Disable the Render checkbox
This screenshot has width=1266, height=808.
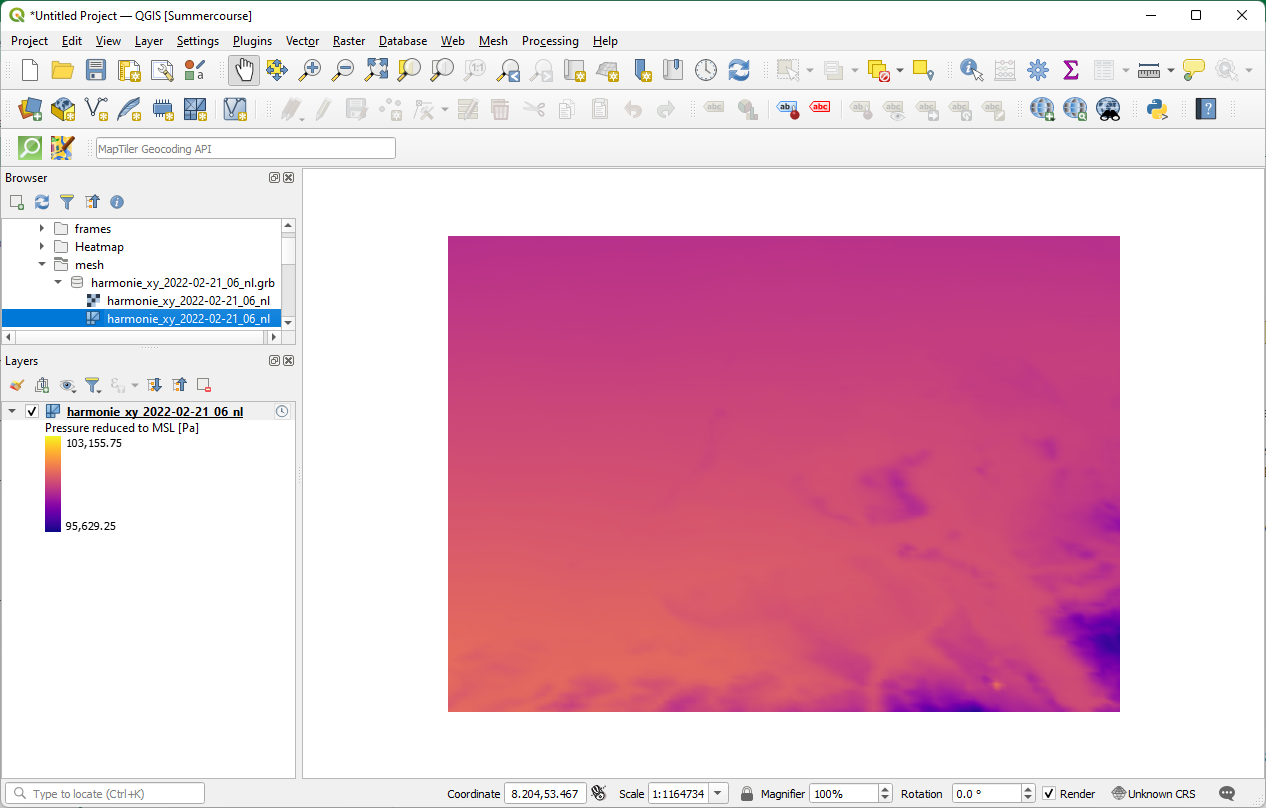1047,793
